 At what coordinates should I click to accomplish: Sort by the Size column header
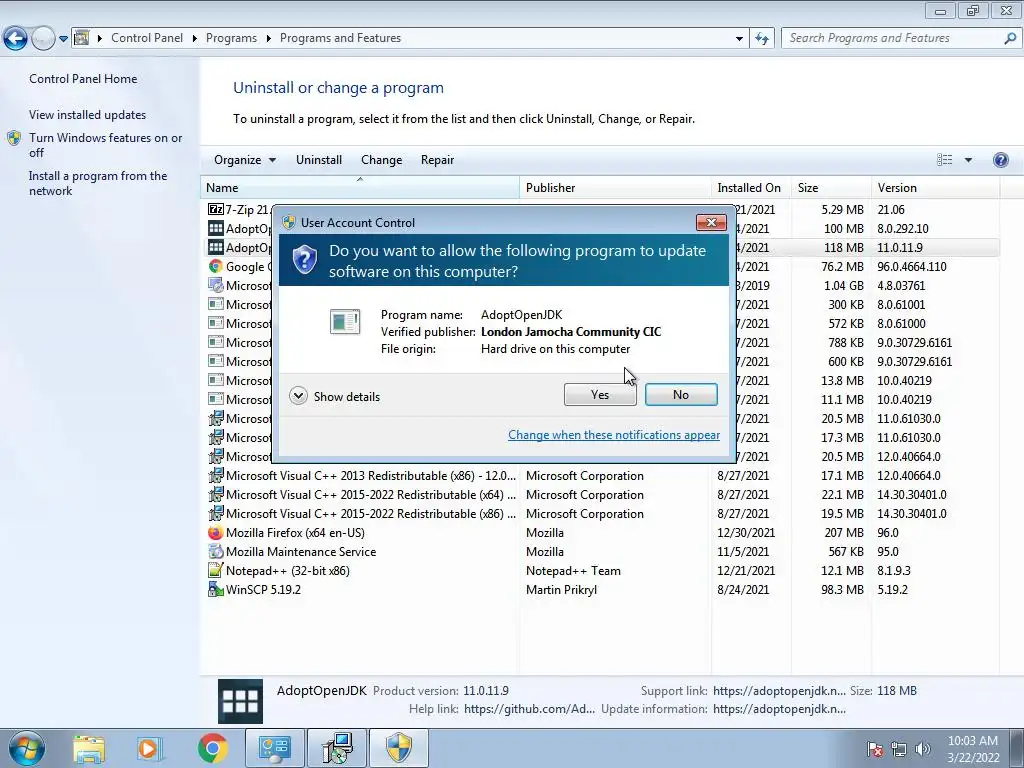coord(831,187)
